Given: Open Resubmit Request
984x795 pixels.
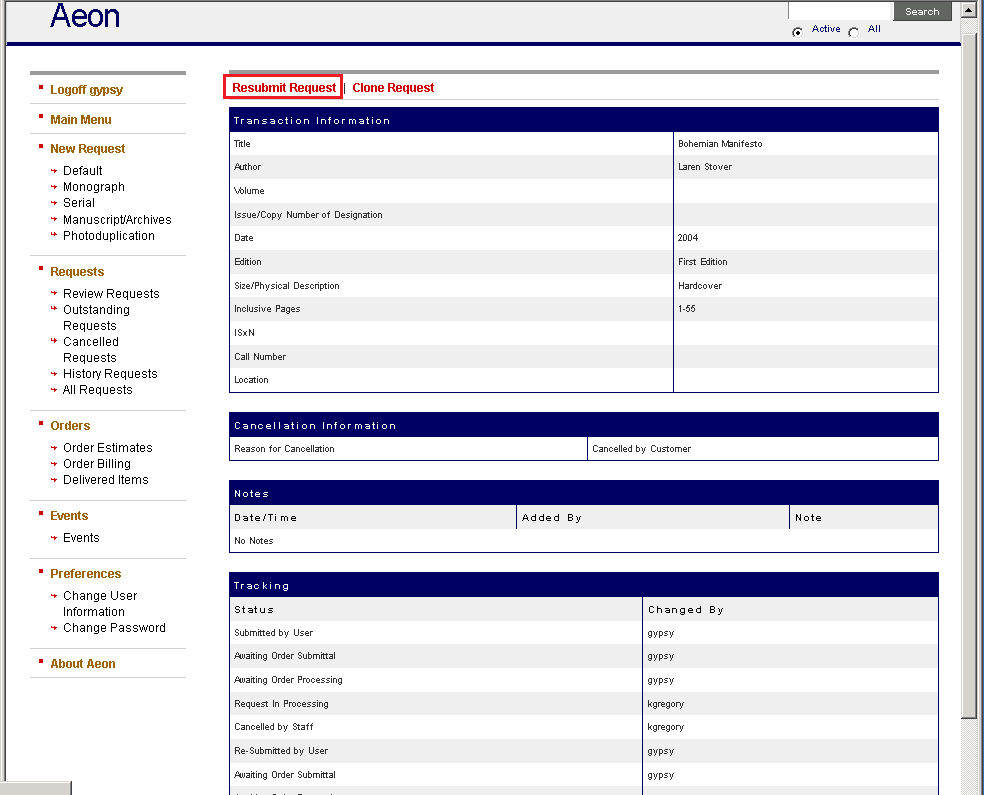Looking at the screenshot, I should [283, 88].
